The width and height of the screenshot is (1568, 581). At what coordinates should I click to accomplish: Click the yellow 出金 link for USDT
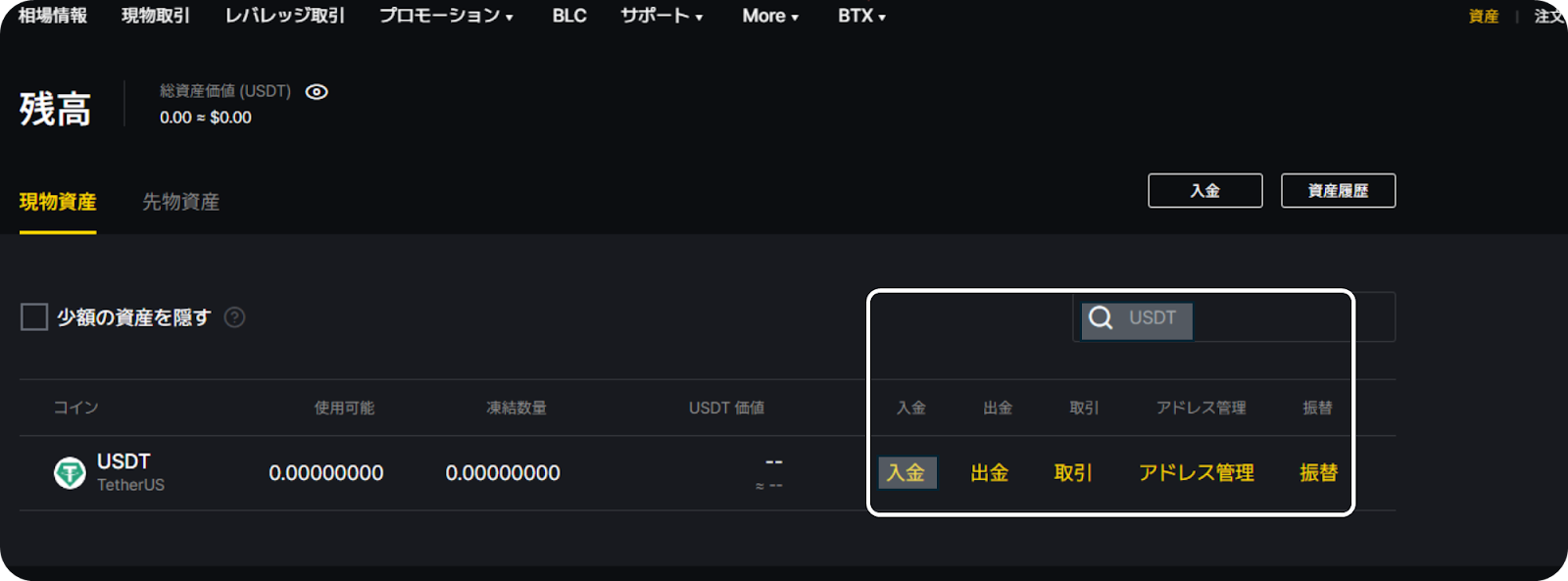[x=990, y=473]
